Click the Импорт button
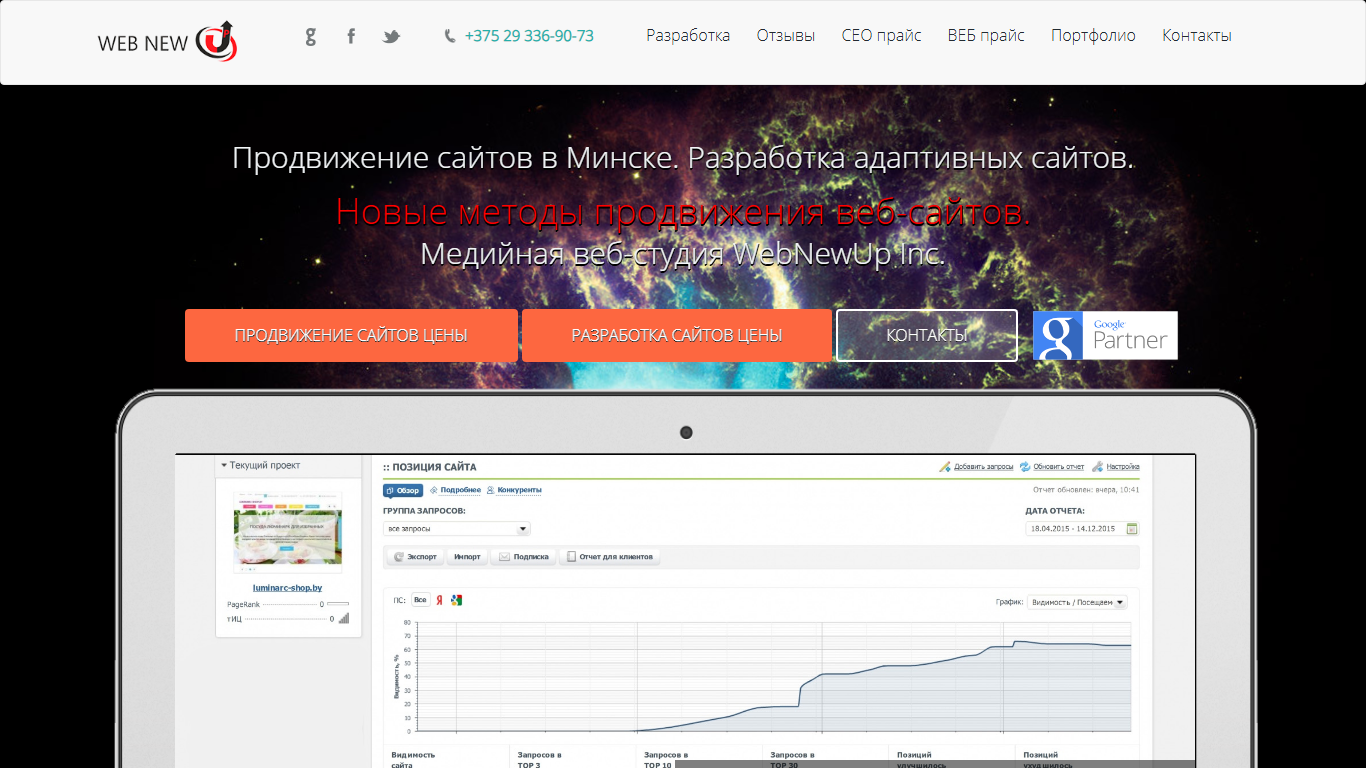 click(x=467, y=557)
